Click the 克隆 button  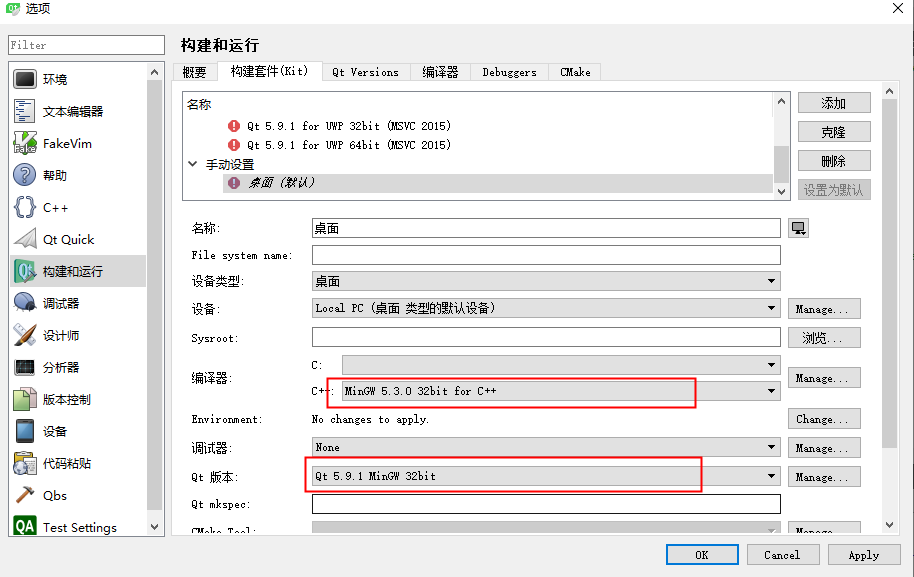[x=834, y=132]
